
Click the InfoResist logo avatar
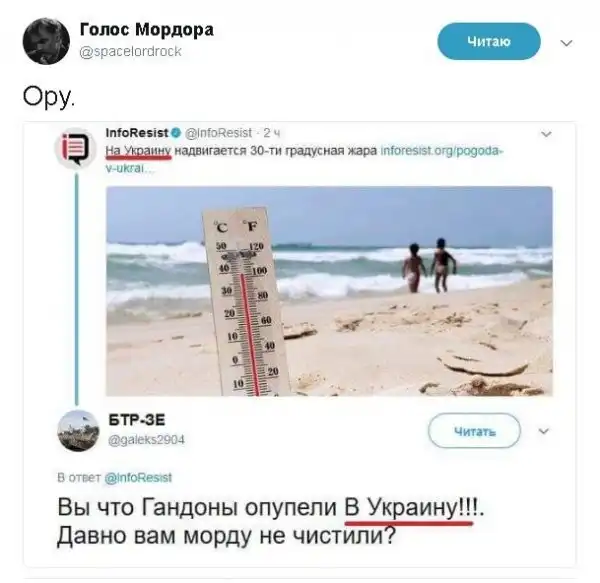click(75, 148)
